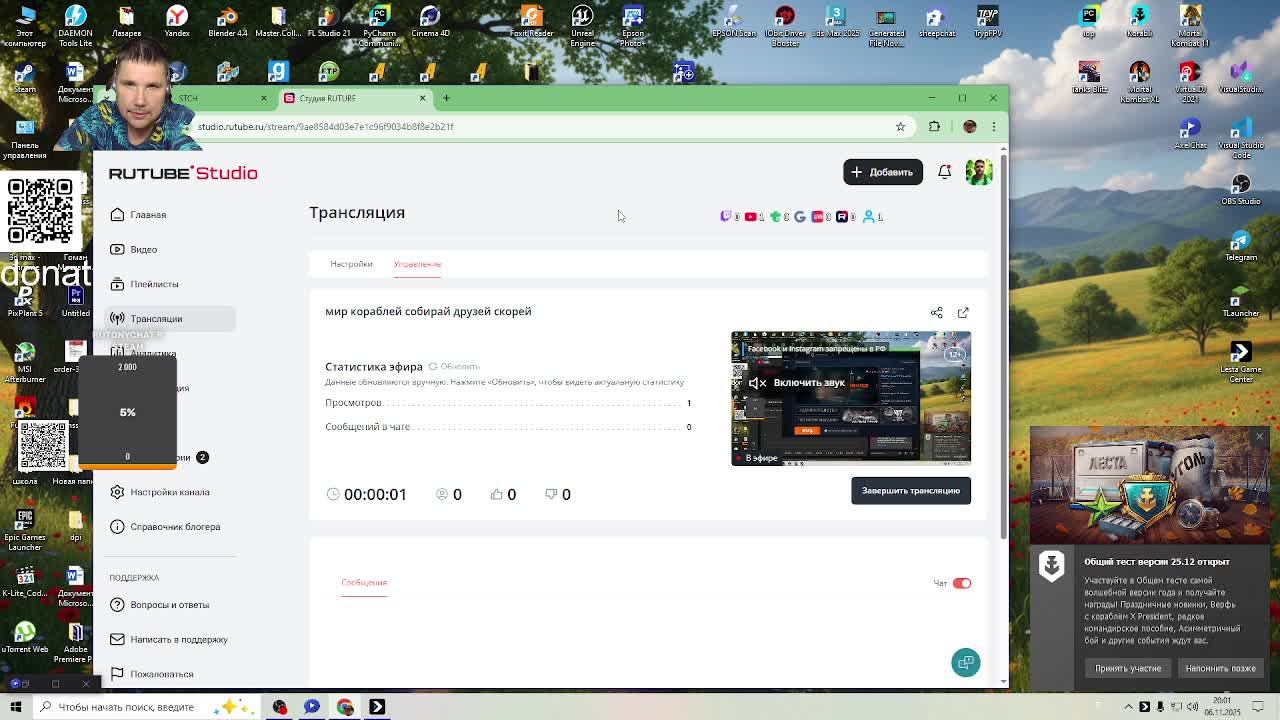Click Принять участие in Lesta notification
1280x720 pixels.
(x=1128, y=668)
